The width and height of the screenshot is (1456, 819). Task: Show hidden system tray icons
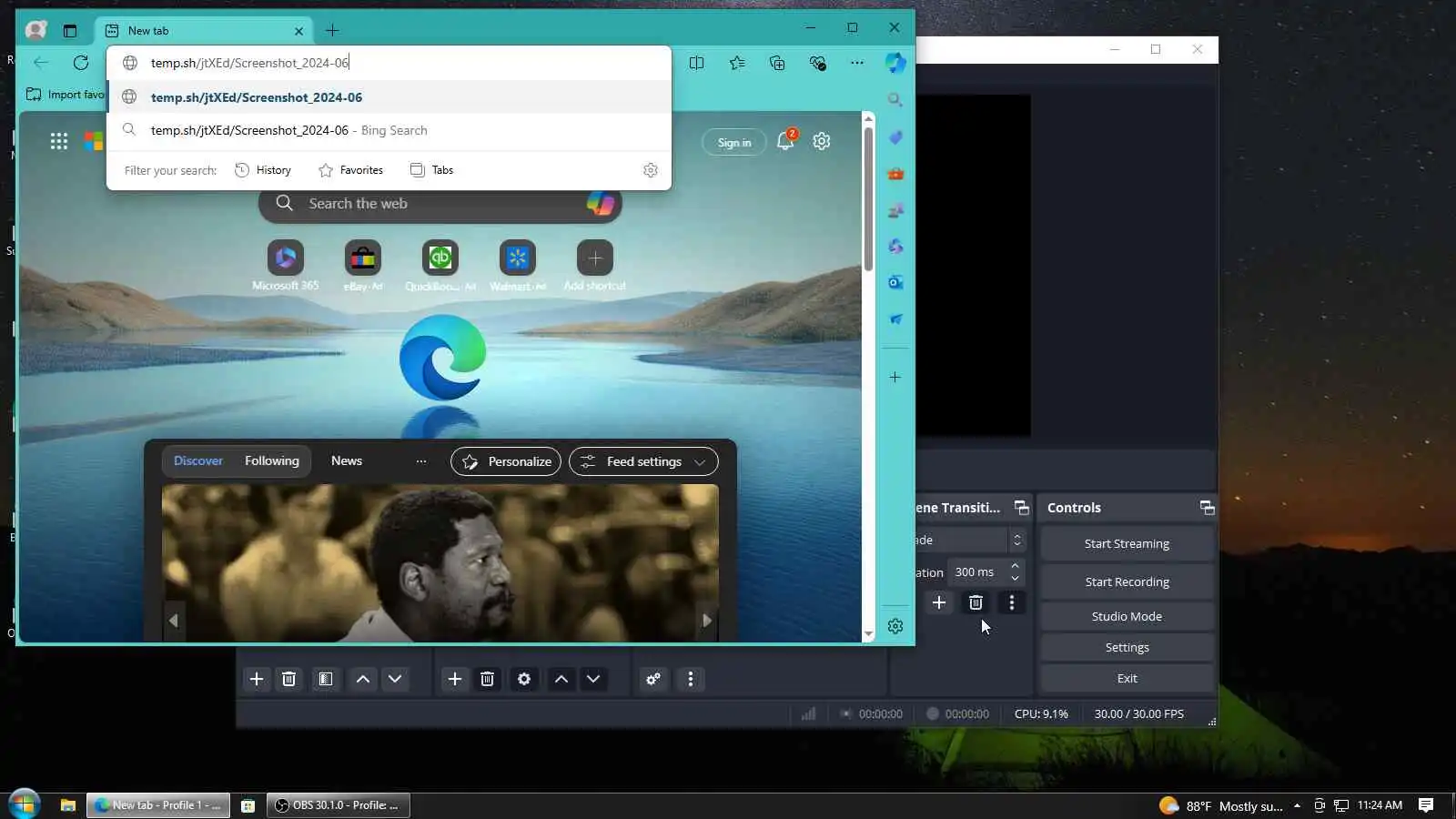(1297, 805)
